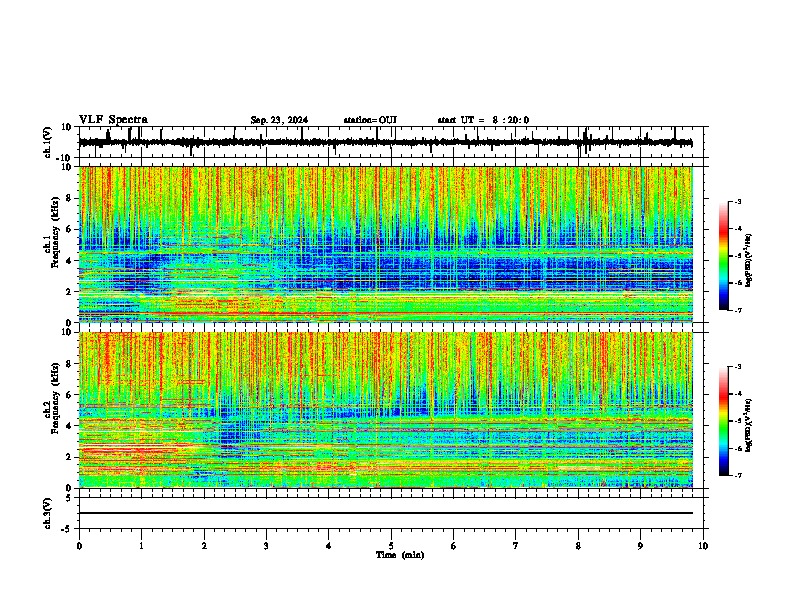
Task: Select the "start UT = 8 : 20: 0" header text
Action: tap(483, 120)
